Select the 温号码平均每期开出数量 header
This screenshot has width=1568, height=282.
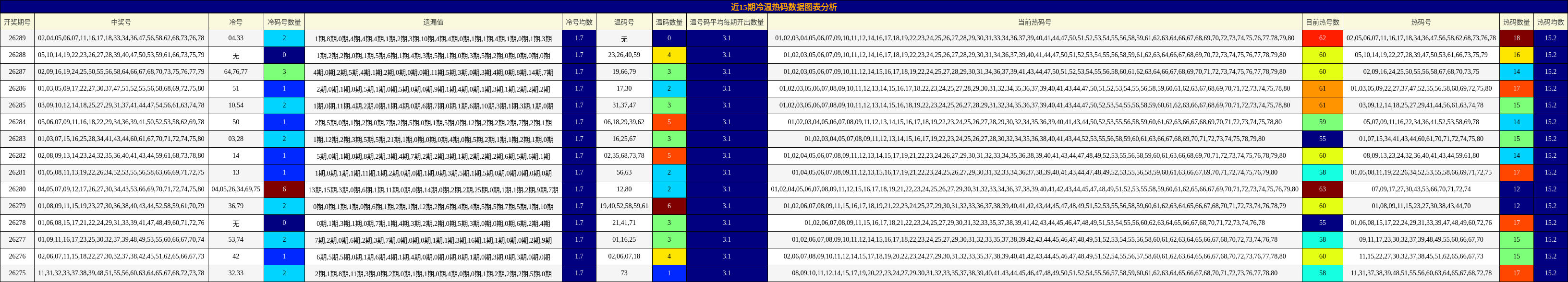click(727, 22)
